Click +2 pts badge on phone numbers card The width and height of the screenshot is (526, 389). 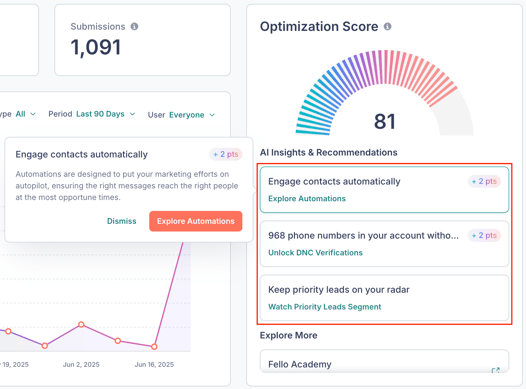(484, 235)
